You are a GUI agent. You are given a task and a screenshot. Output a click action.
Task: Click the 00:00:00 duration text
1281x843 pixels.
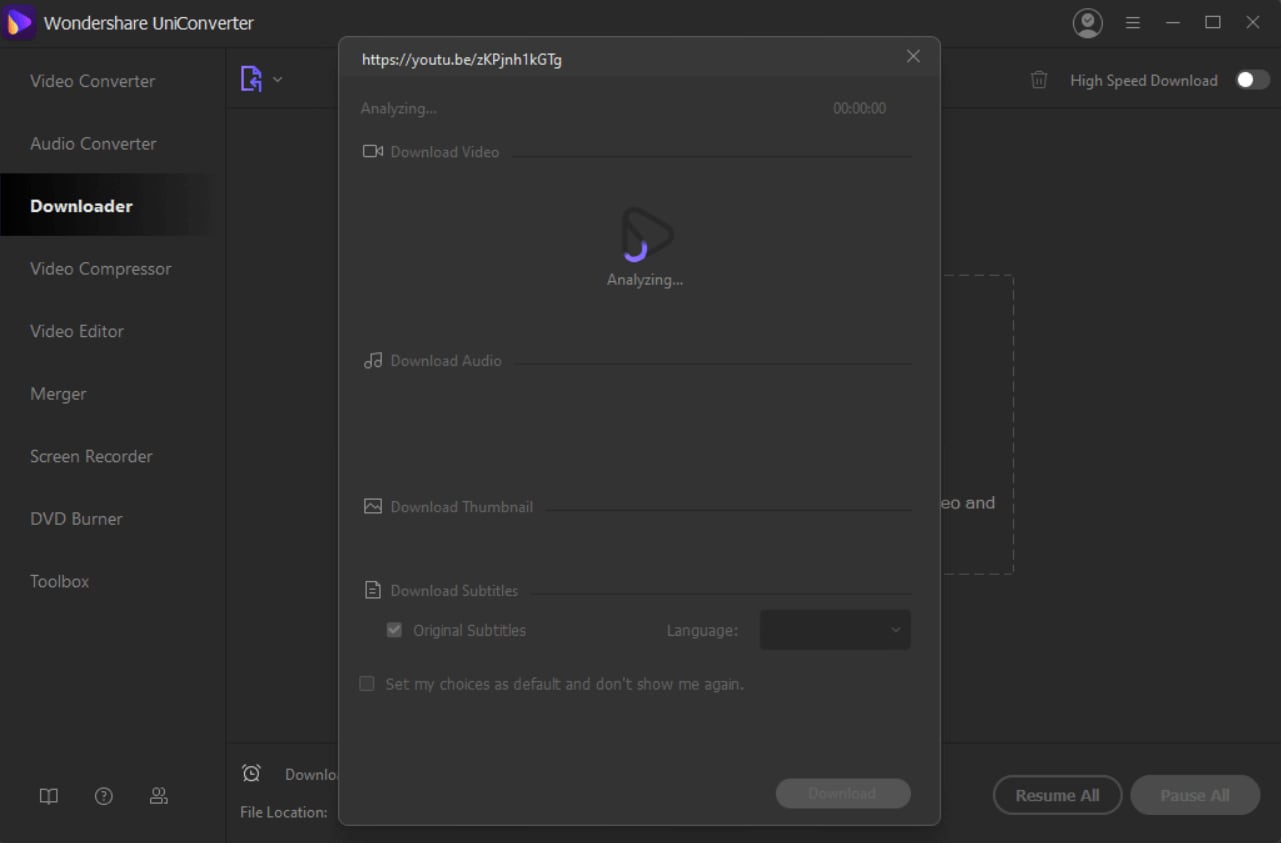860,108
